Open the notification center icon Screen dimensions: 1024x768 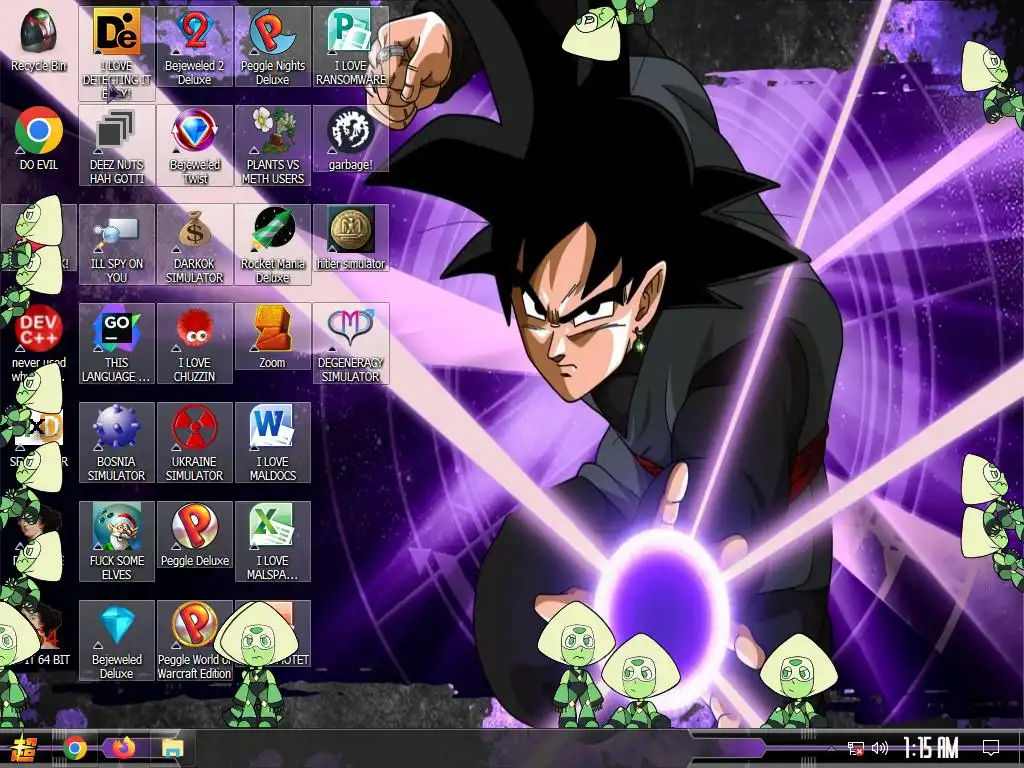[991, 748]
